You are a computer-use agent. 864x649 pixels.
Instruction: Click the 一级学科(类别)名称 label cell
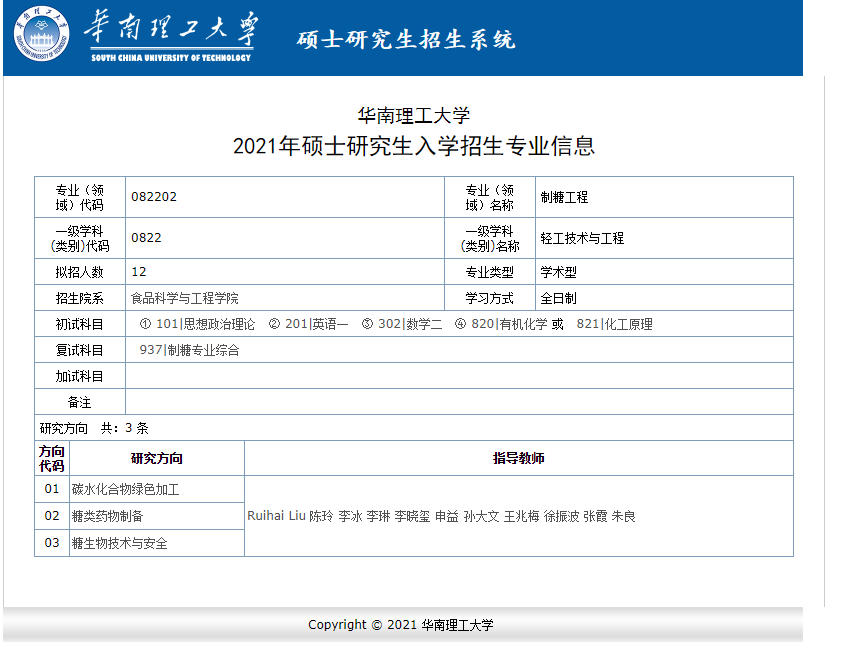[490, 238]
